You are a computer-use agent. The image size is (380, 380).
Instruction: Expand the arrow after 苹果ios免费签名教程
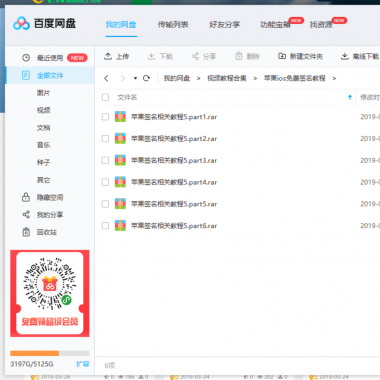click(x=334, y=78)
